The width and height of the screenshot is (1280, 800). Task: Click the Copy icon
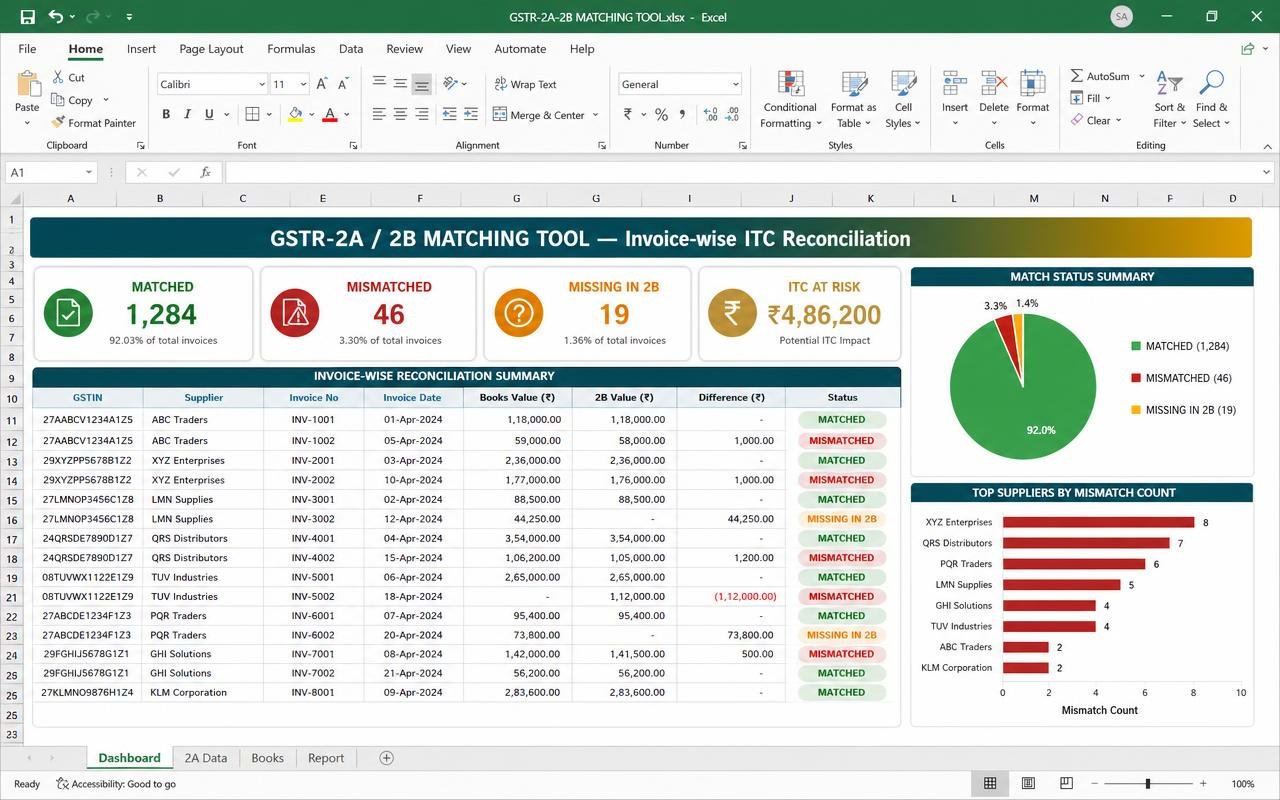(x=57, y=100)
